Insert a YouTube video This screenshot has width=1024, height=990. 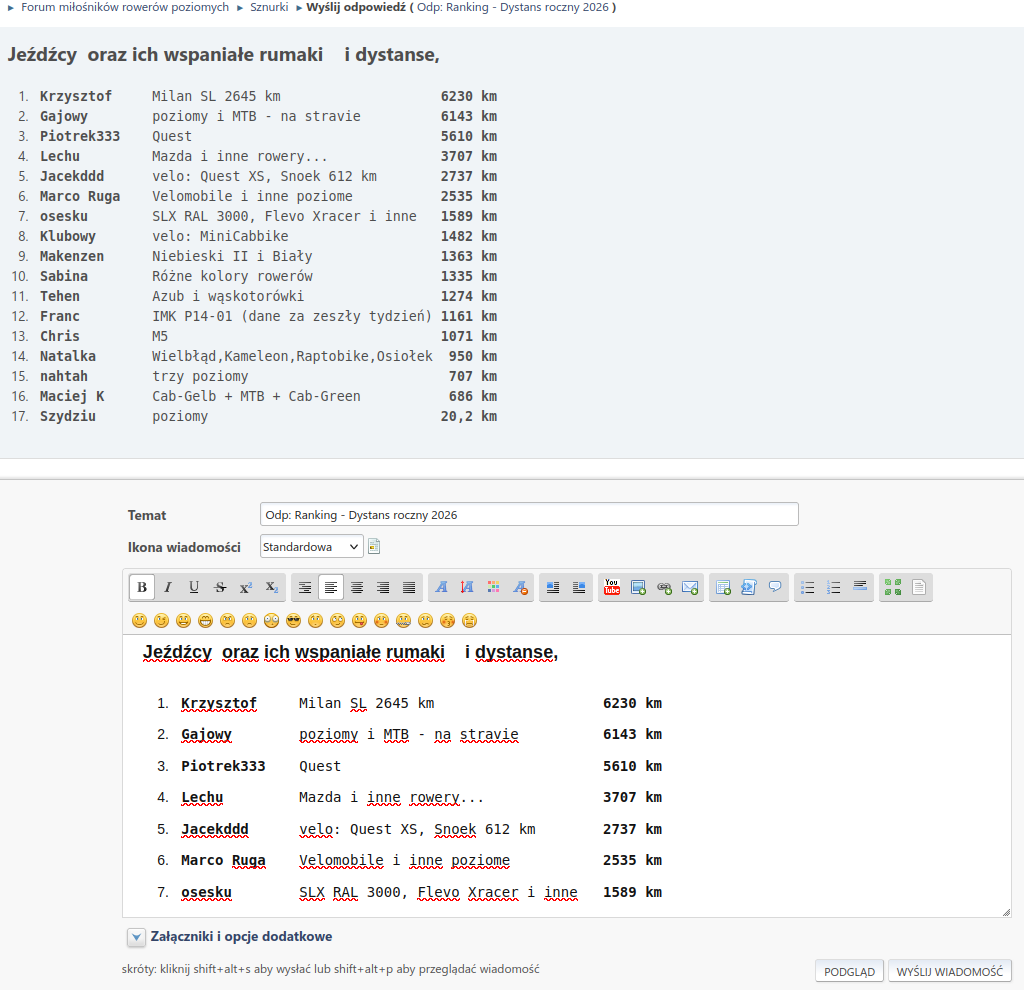pyautogui.click(x=612, y=587)
